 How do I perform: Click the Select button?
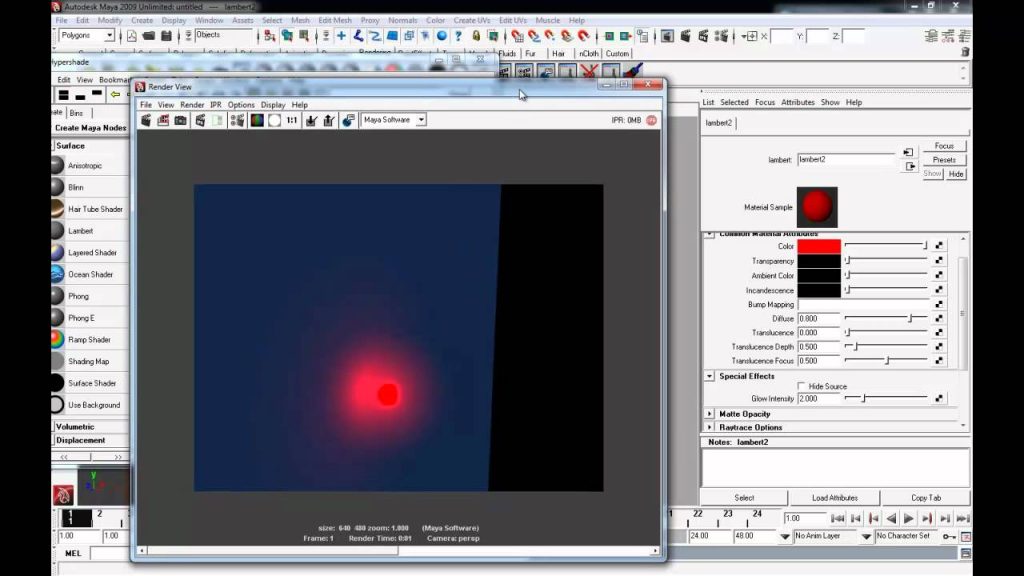744,498
